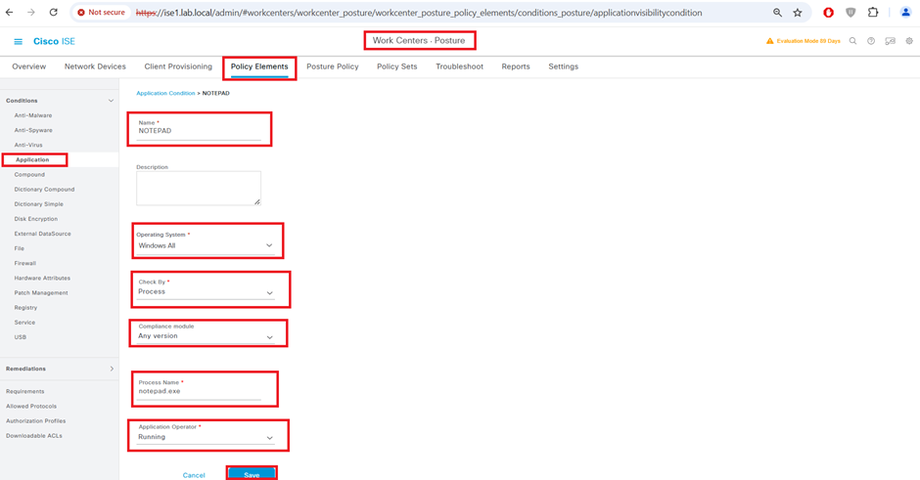Click the browser URL address bar
This screenshot has height=480, width=920.
pyautogui.click(x=418, y=12)
